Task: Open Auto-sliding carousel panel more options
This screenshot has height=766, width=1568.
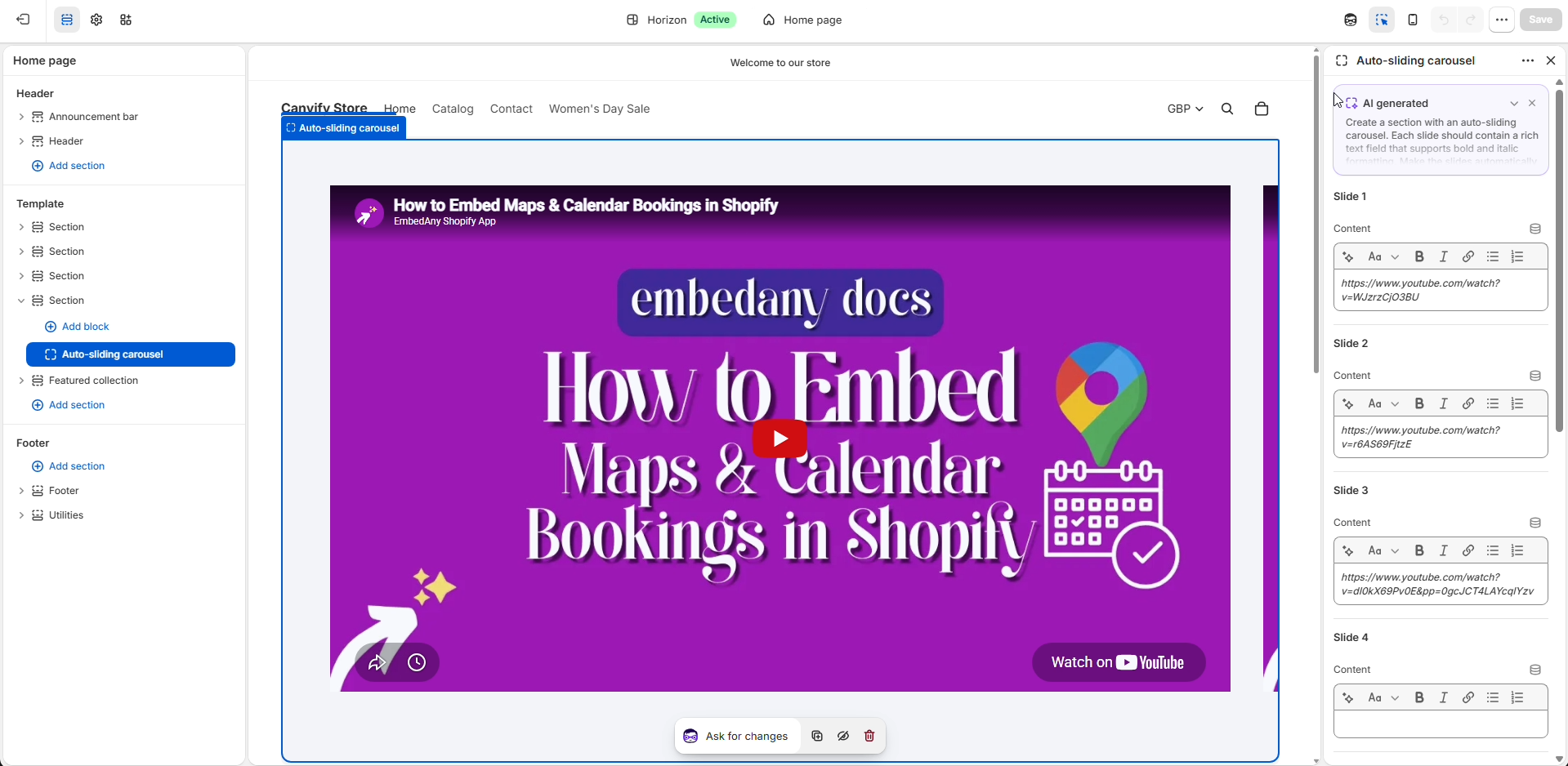Action: coord(1528,60)
